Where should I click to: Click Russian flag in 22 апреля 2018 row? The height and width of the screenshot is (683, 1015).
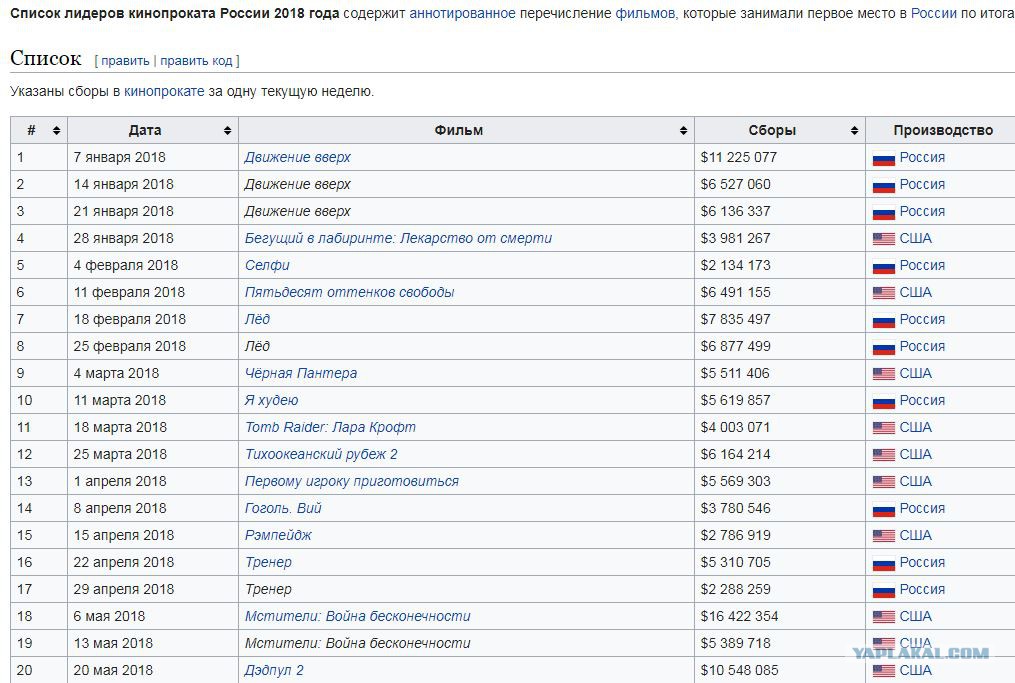(x=884, y=563)
